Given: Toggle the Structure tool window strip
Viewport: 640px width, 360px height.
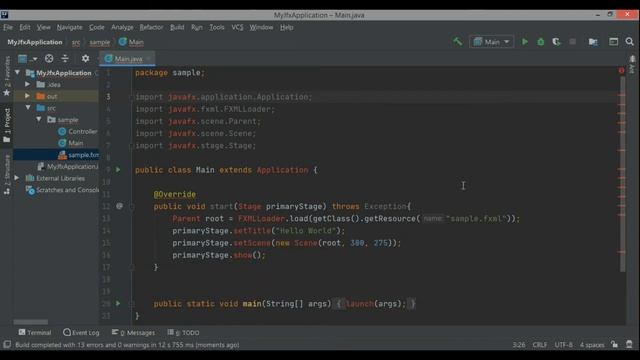Looking at the screenshot, I should click(7, 175).
